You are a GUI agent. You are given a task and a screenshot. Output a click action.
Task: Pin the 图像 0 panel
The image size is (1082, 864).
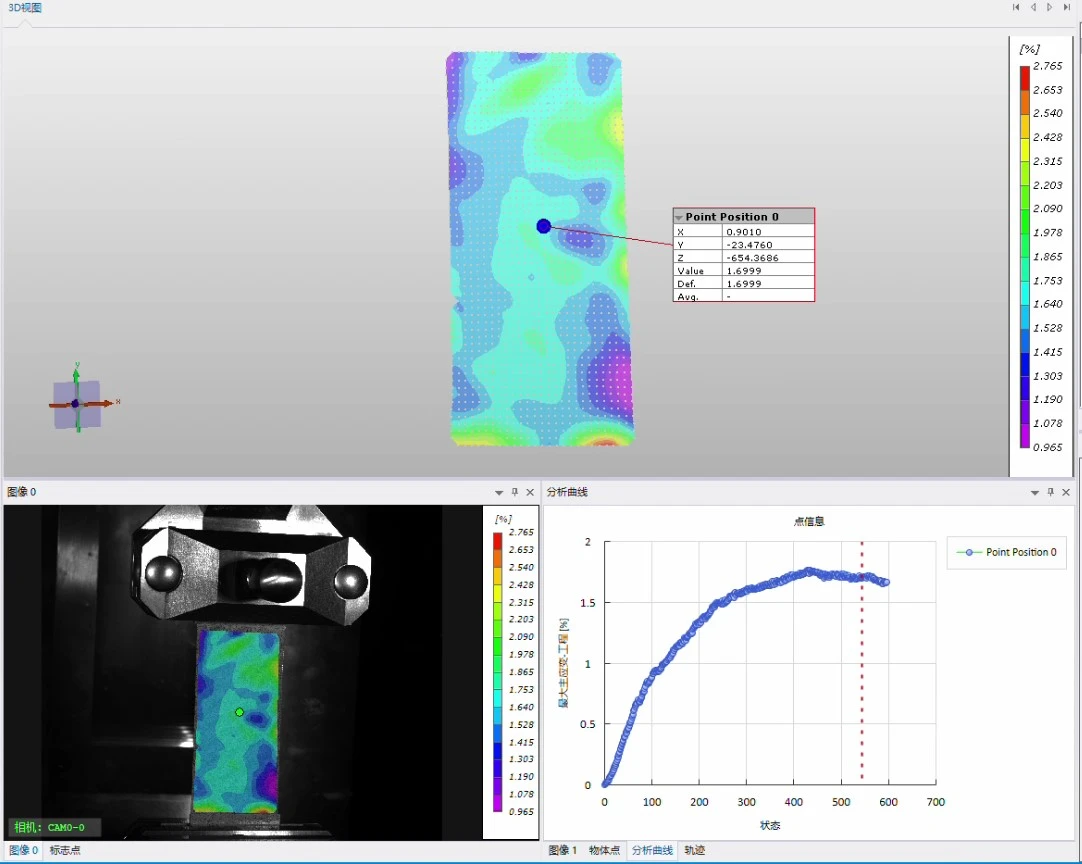click(x=515, y=492)
